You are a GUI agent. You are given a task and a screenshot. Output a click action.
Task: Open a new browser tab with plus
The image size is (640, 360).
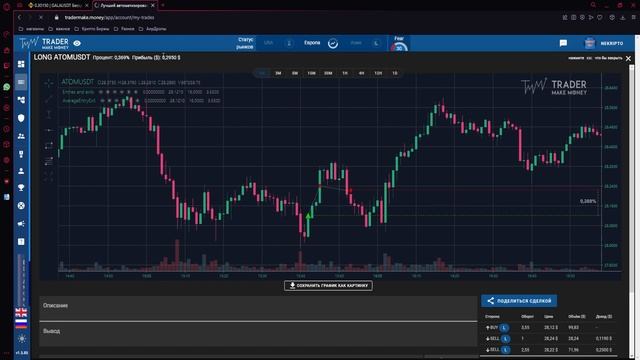(162, 5)
